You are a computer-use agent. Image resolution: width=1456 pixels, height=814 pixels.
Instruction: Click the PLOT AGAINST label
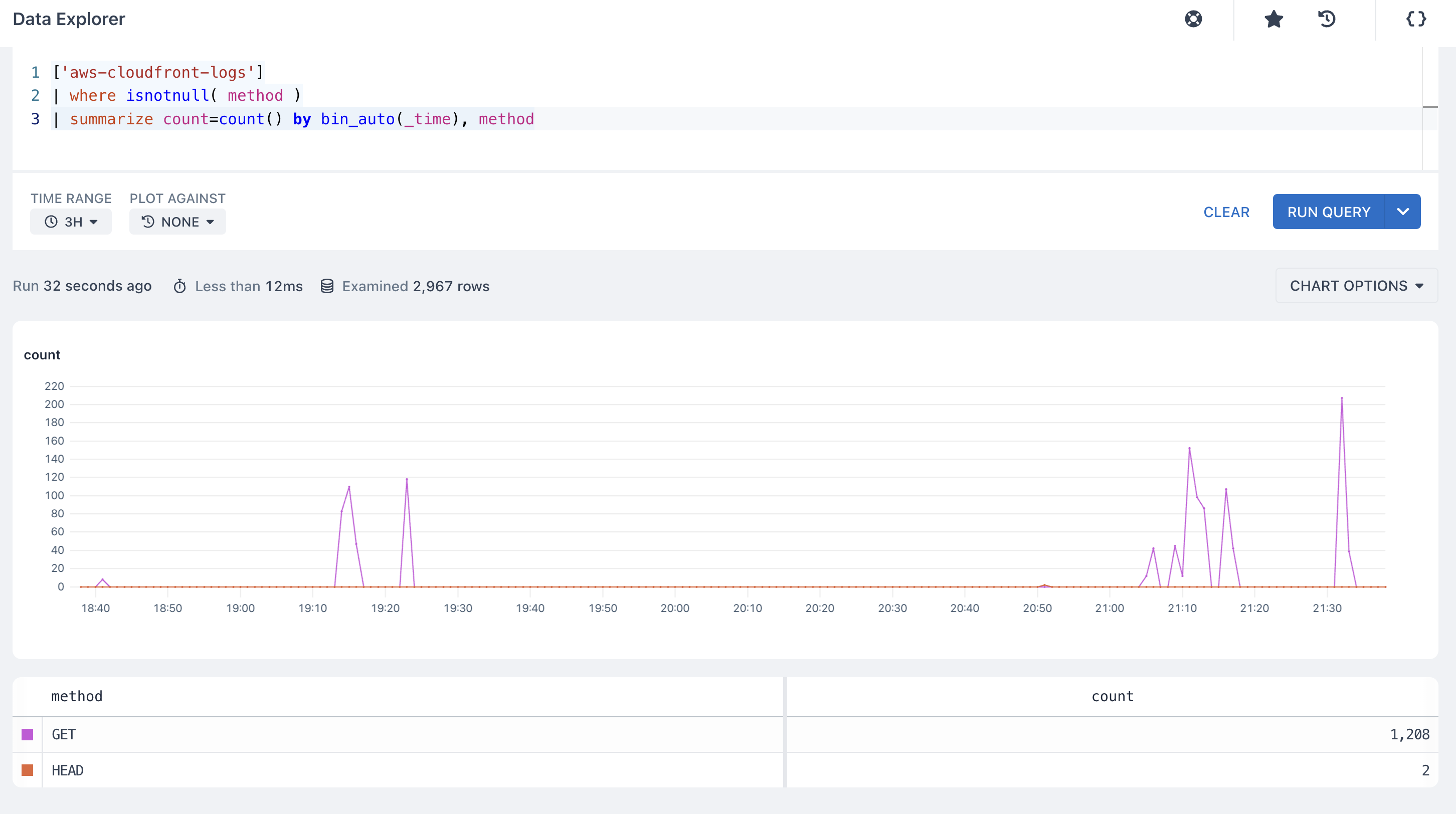coord(177,198)
